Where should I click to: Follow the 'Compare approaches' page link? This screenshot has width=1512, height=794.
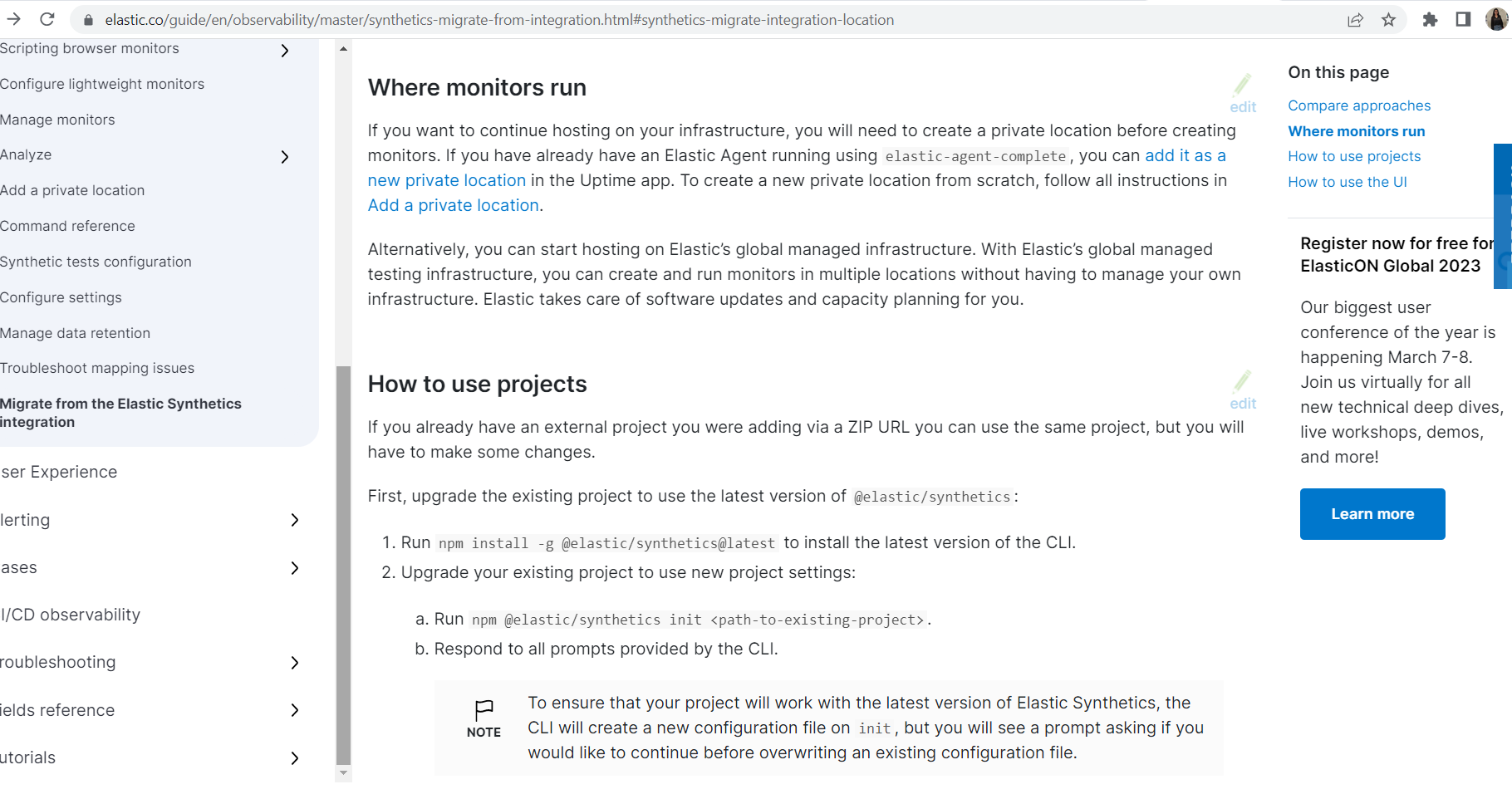[1359, 105]
